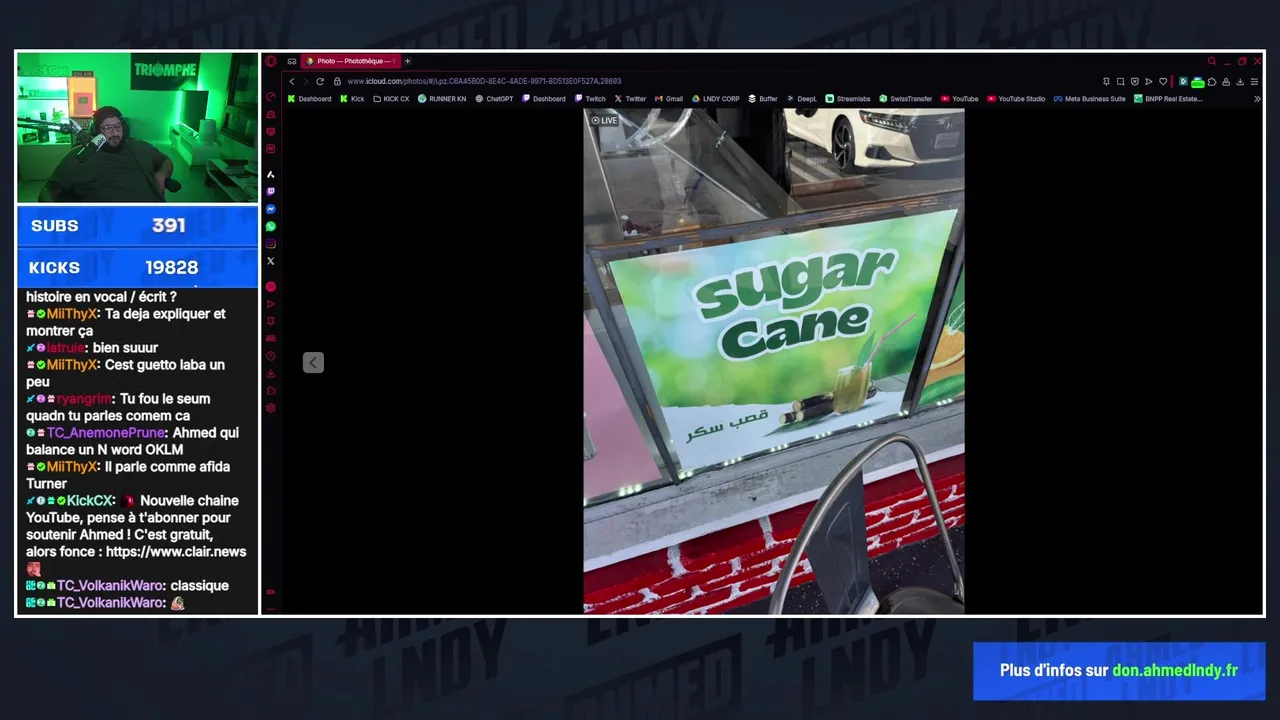Open the YouTube Studio bookmark
Viewport: 1280px width, 720px height.
pos(1016,99)
